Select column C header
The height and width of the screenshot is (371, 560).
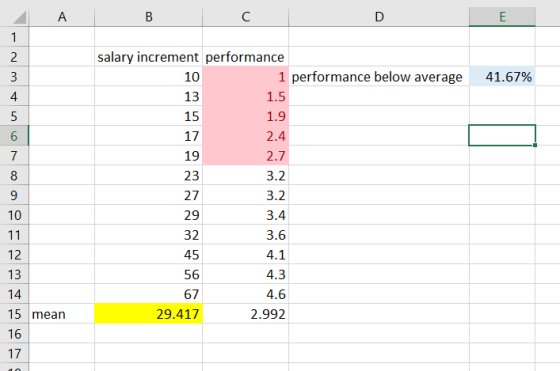245,17
